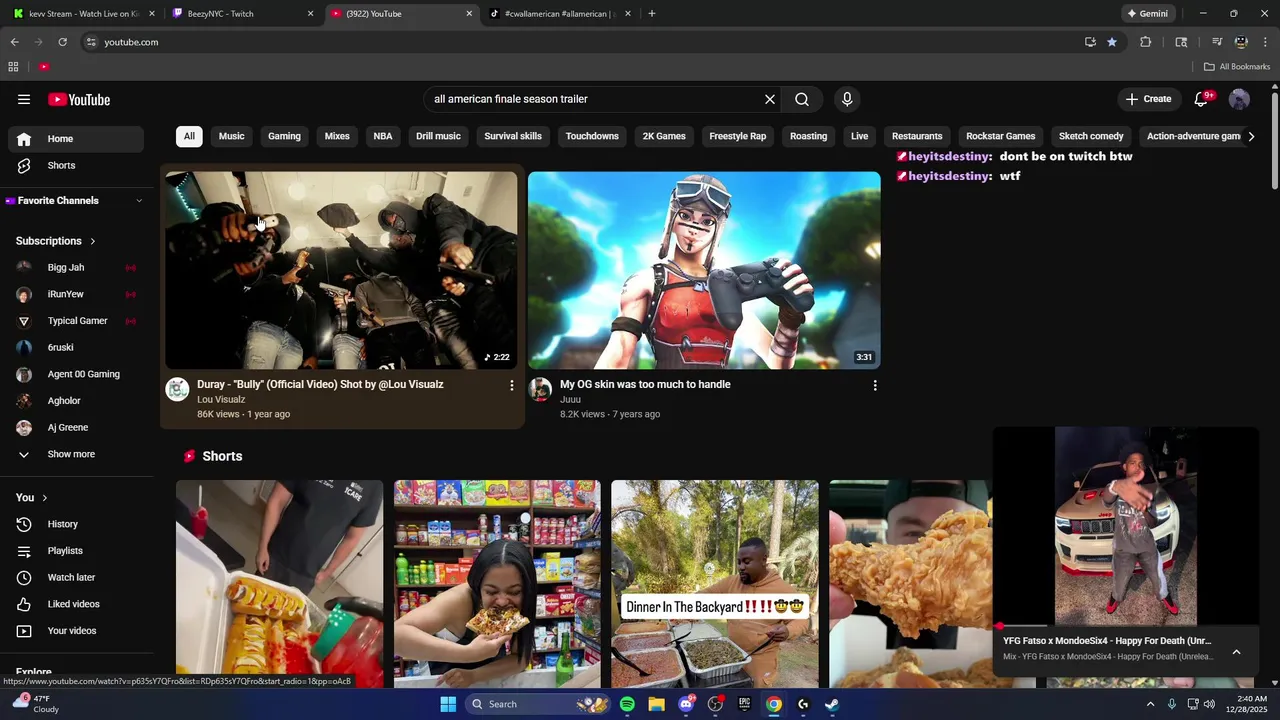Open options menu for Duray Bully video
This screenshot has height=720, width=1280.
point(512,385)
